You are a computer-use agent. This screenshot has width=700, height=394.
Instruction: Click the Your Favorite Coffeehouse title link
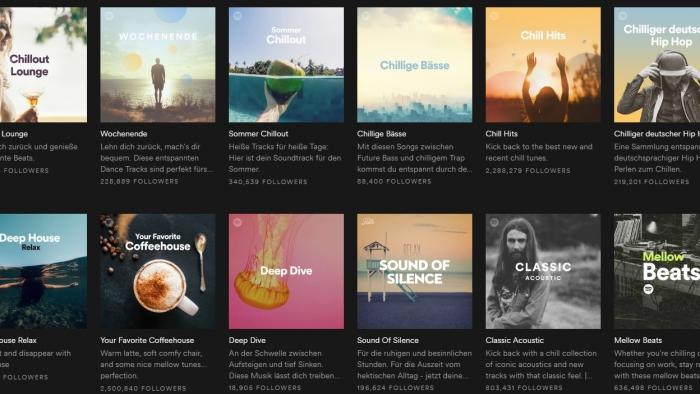click(147, 340)
